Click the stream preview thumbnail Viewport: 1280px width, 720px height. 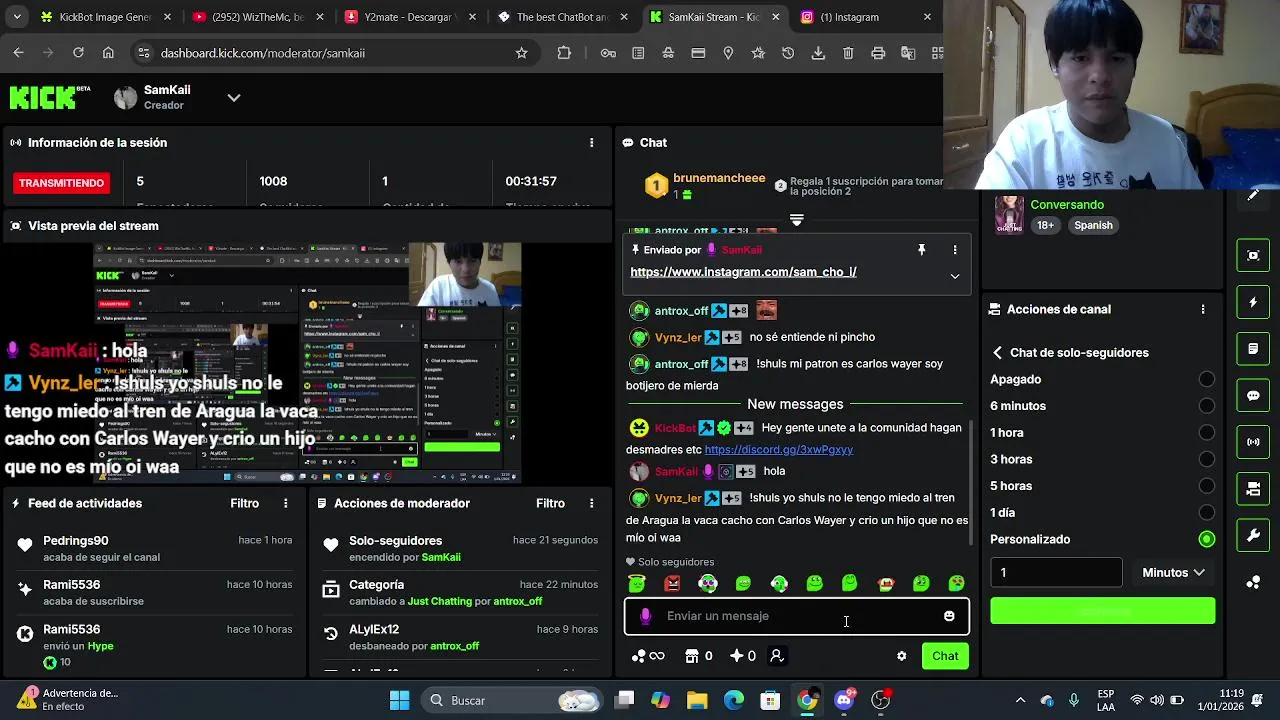point(307,362)
